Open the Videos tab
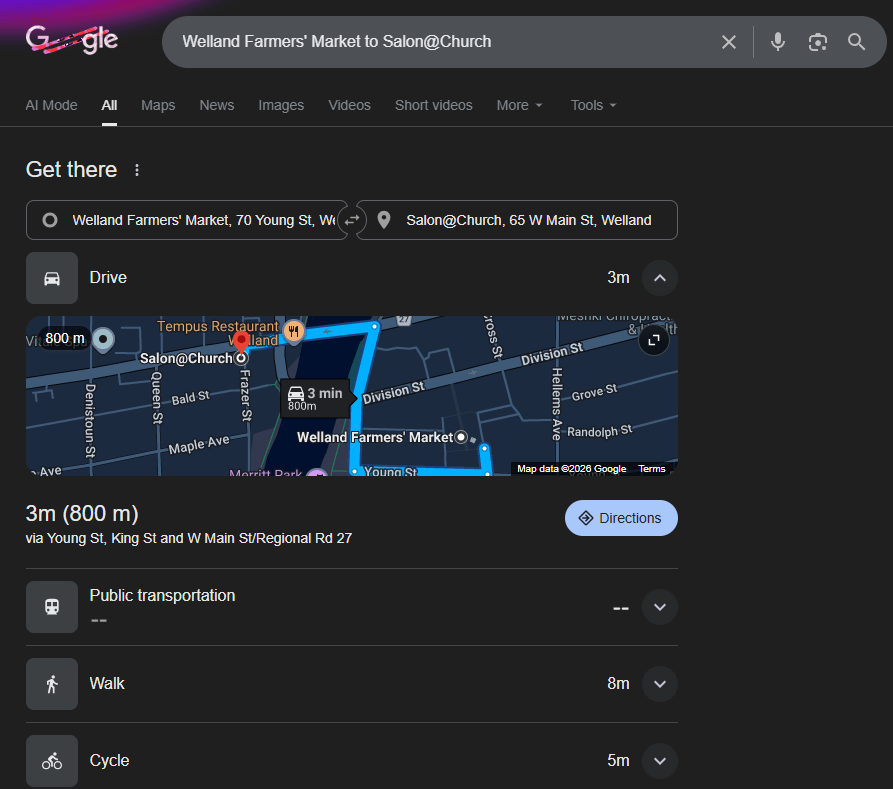893x789 pixels. tap(349, 105)
